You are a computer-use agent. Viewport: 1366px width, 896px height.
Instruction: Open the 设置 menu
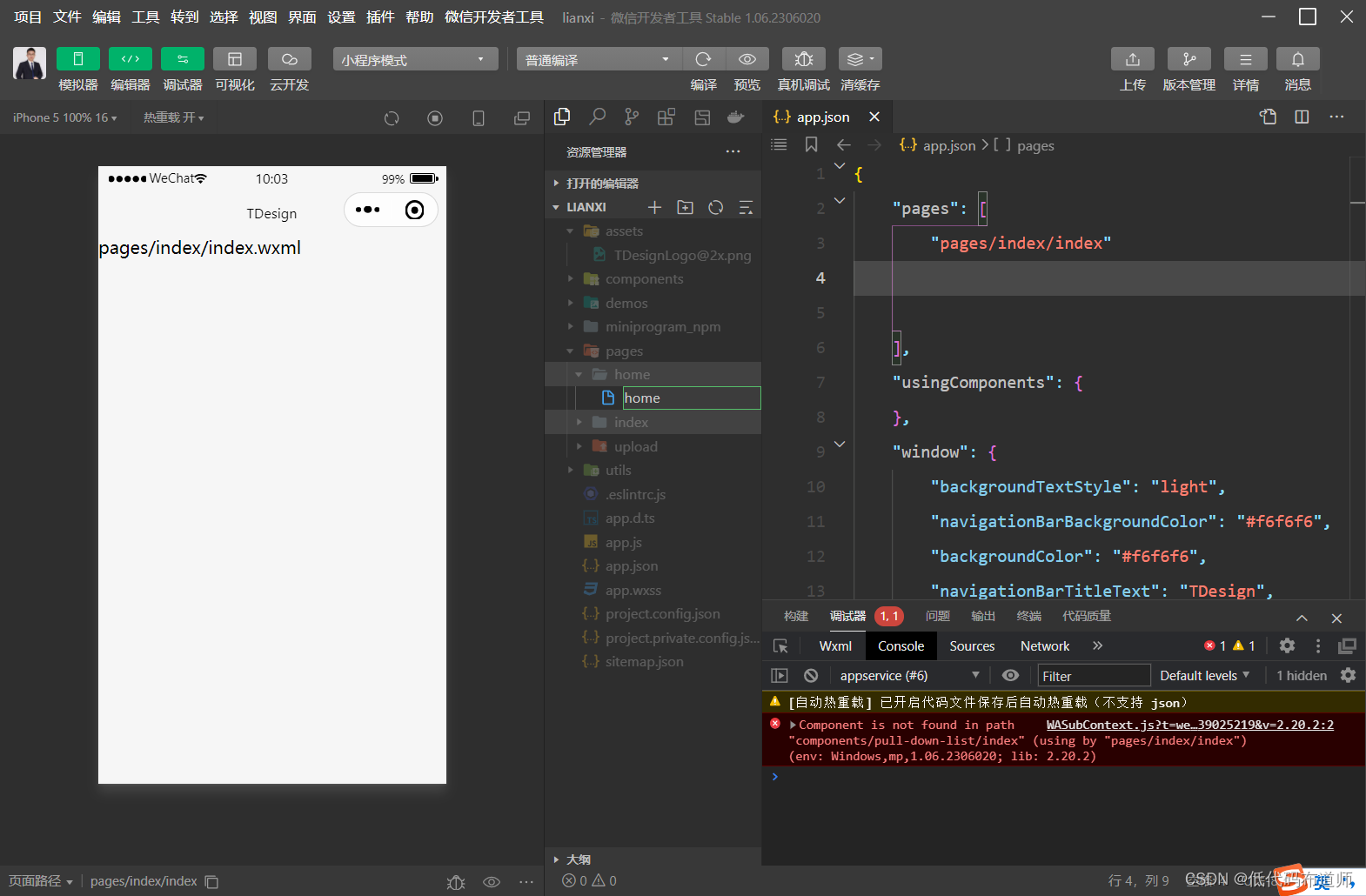341,17
